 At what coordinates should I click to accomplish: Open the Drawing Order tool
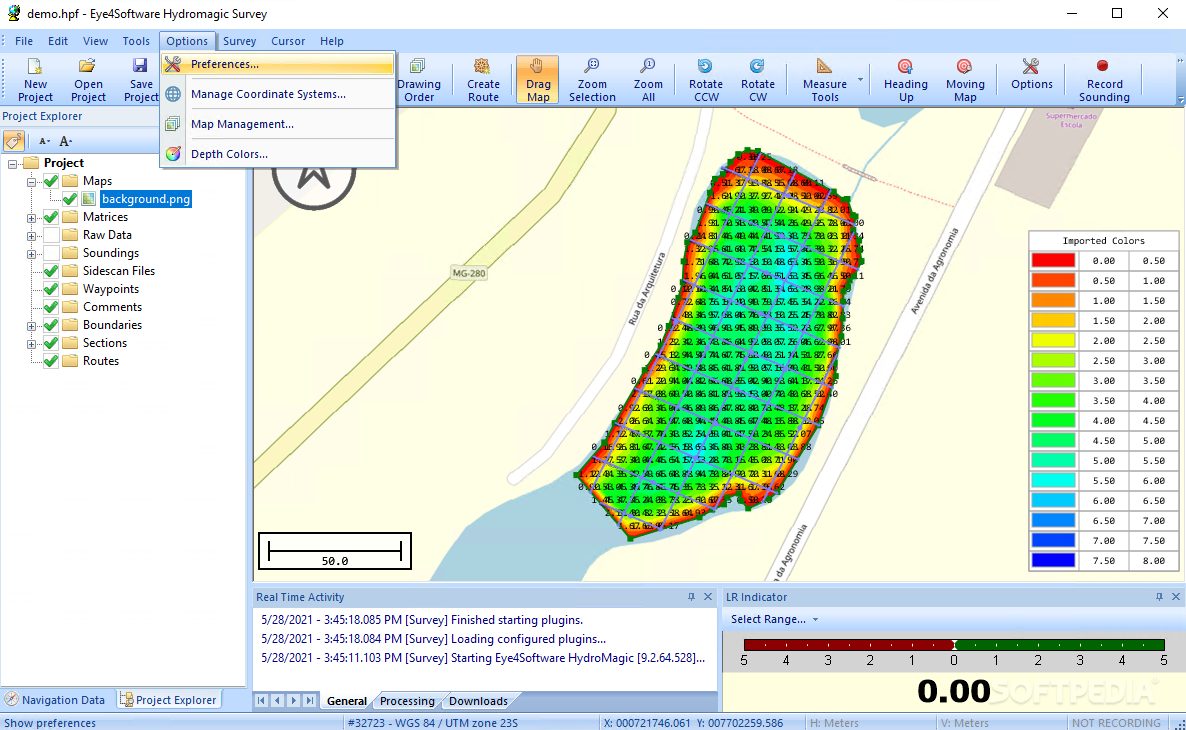pyautogui.click(x=418, y=79)
